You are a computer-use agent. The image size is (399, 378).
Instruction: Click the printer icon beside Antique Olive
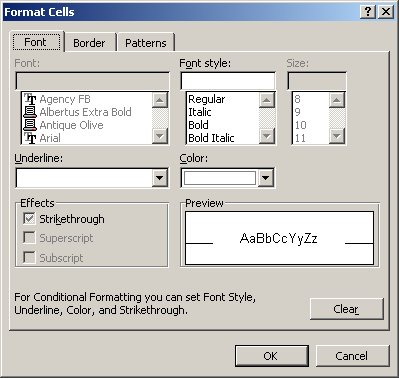point(30,125)
